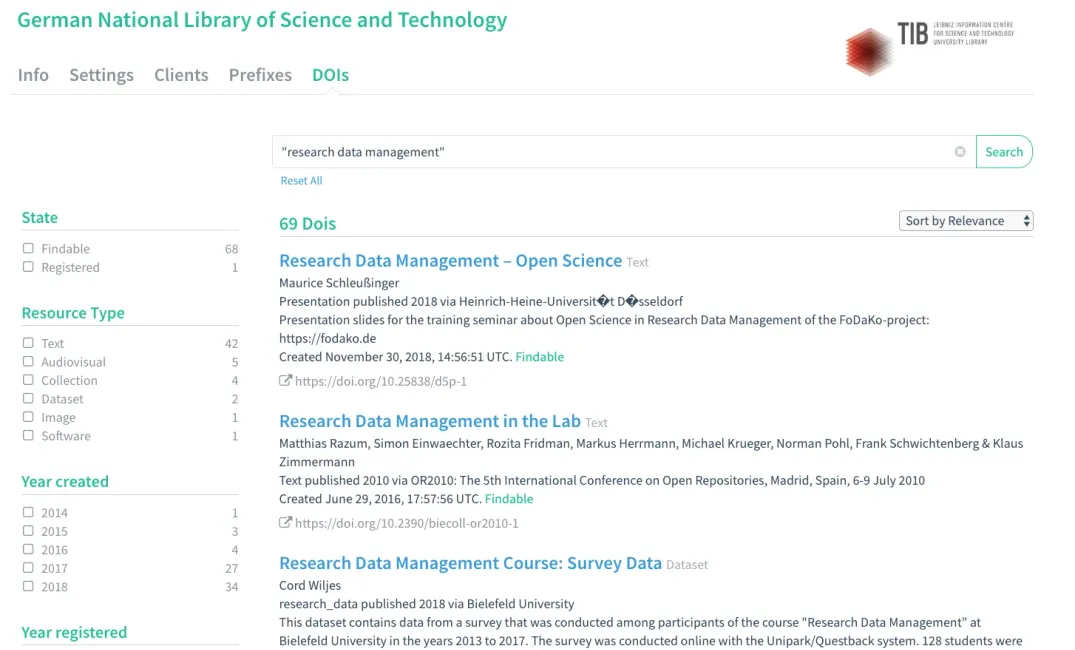This screenshot has width=1075, height=650.
Task: Go to the Settings tab
Action: (x=101, y=75)
